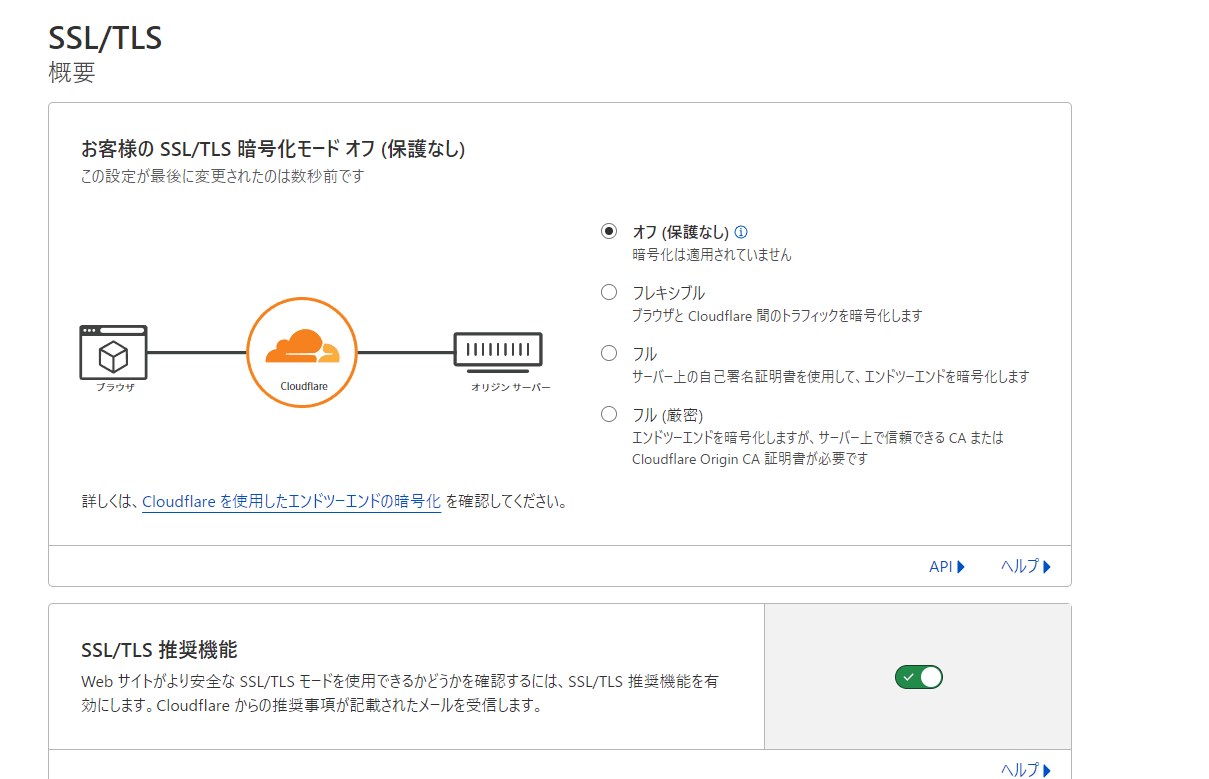Viewport: 1209px width, 779px height.
Task: Click the ブラウザ icon in the diagram
Action: 114,351
